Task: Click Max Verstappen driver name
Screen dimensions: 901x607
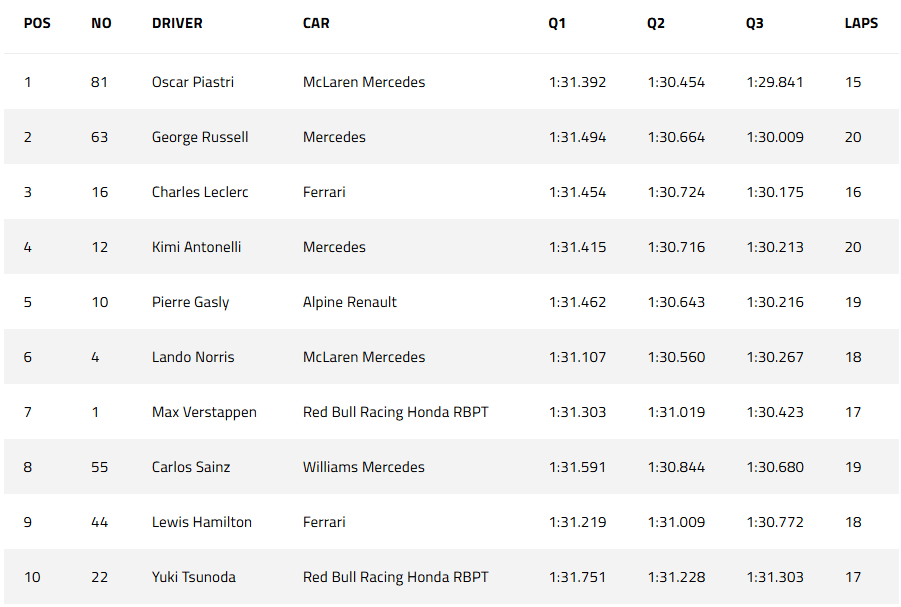Action: click(x=204, y=412)
